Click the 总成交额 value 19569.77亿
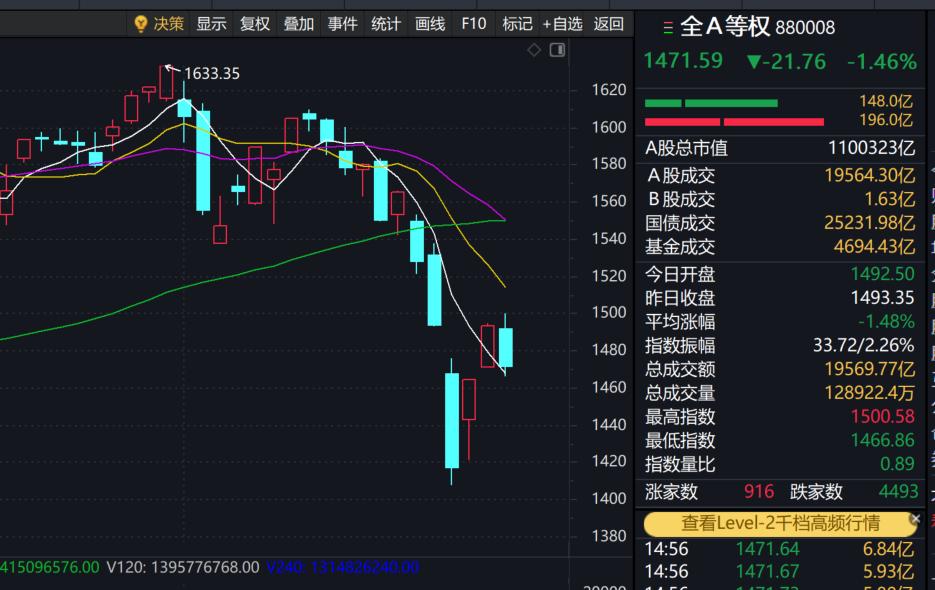 [869, 369]
